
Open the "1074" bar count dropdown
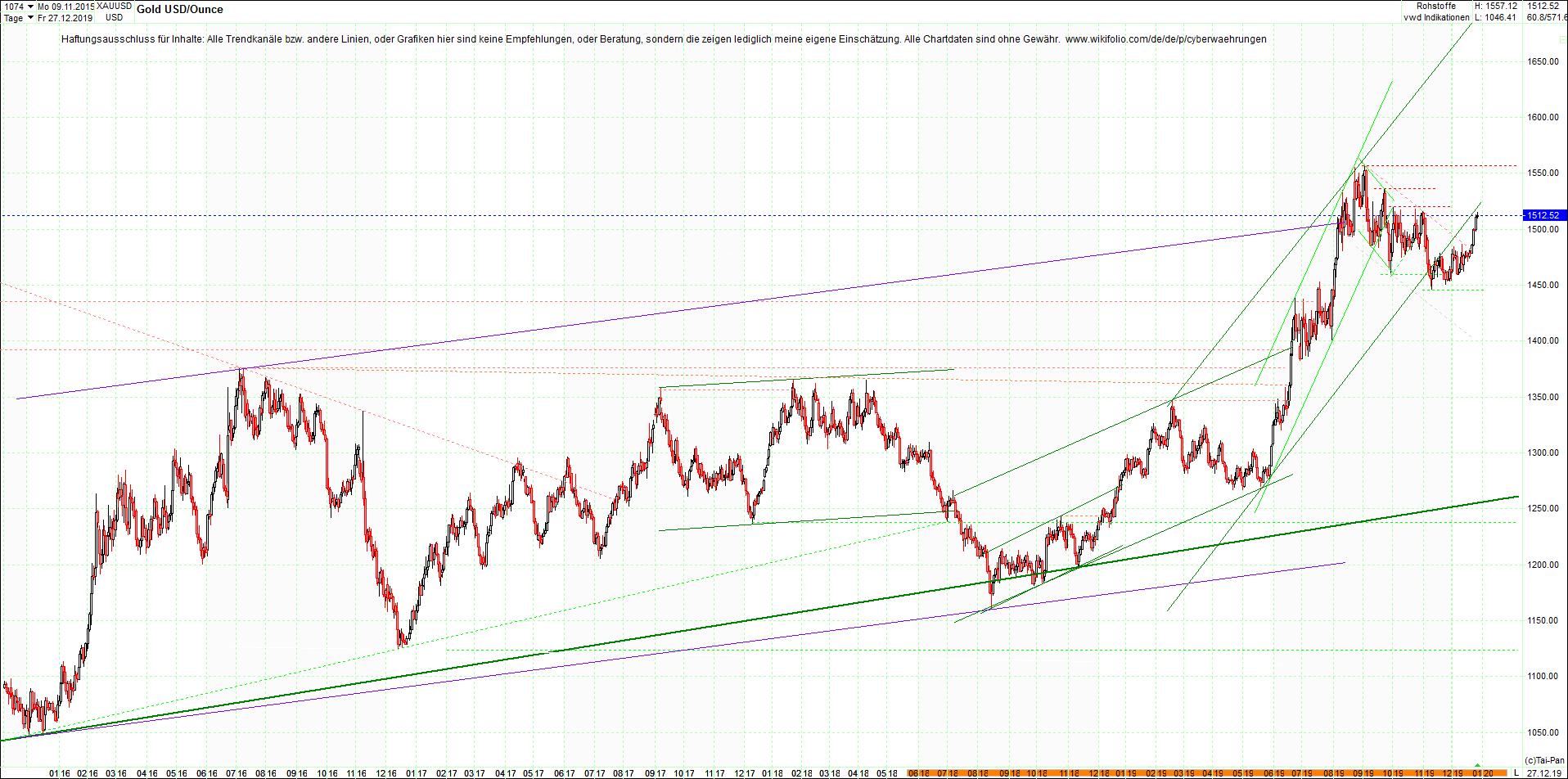point(15,6)
